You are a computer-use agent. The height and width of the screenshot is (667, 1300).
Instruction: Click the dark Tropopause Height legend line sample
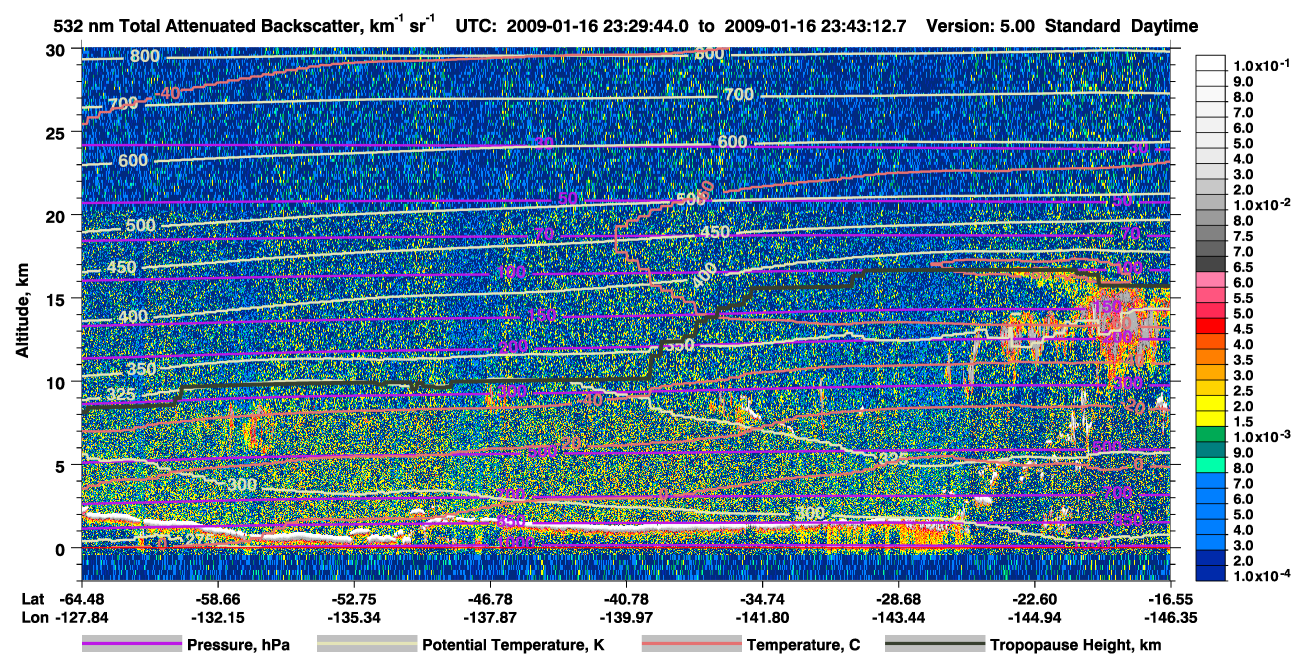[933, 645]
